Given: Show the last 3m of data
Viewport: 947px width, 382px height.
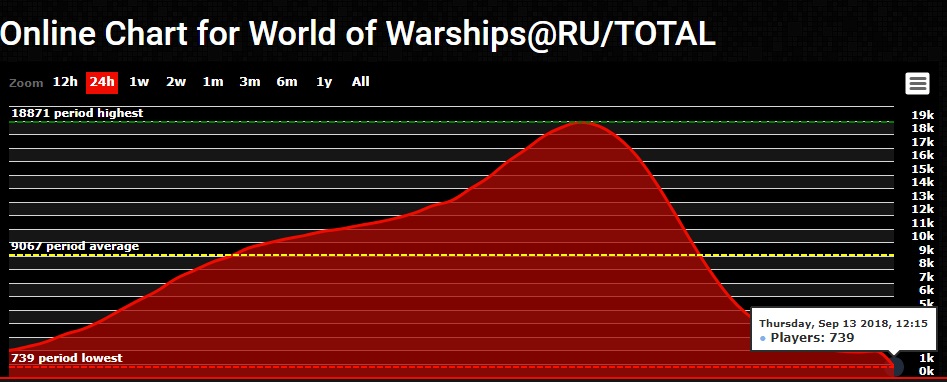Looking at the screenshot, I should (x=249, y=82).
